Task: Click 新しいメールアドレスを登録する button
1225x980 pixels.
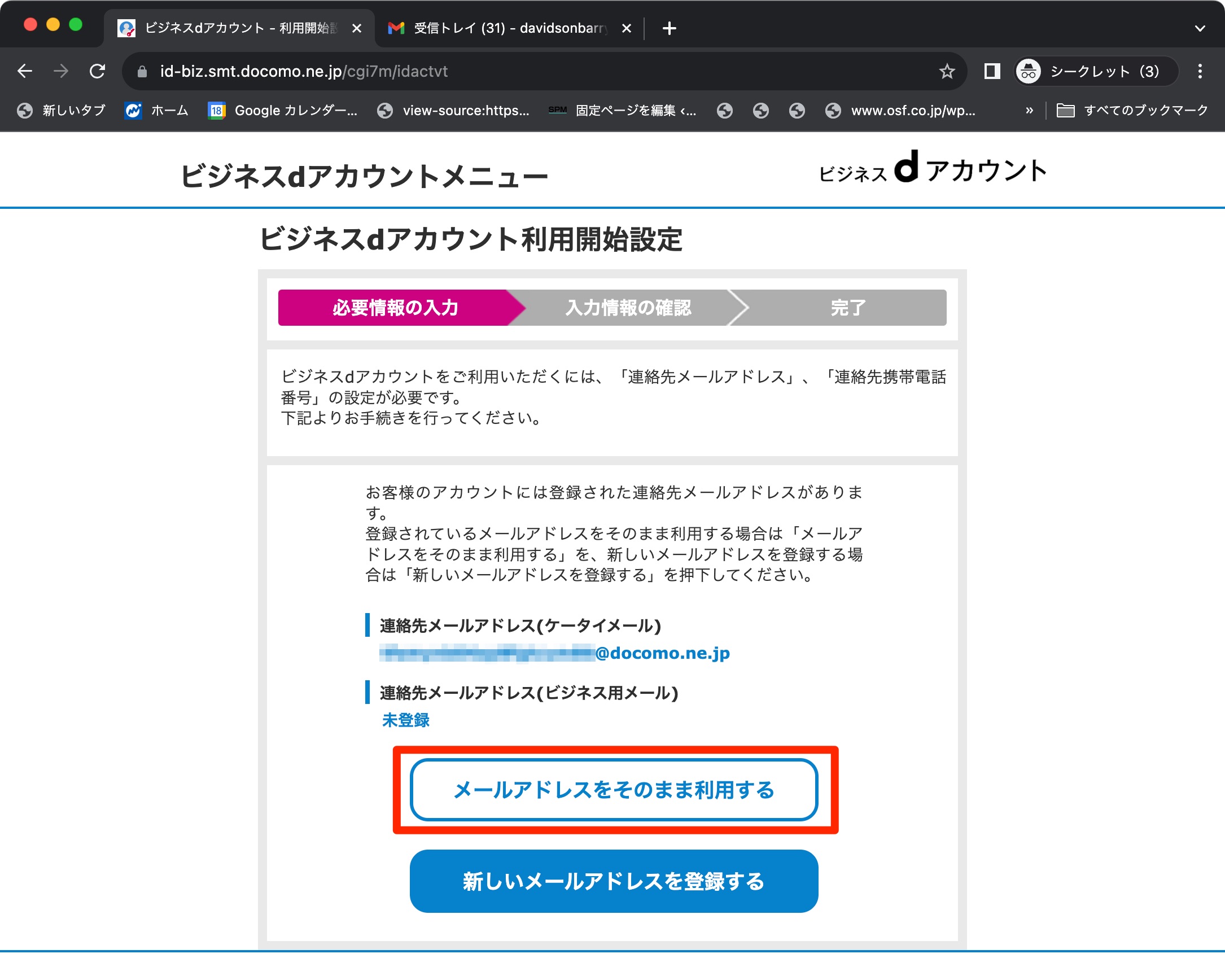Action: pos(614,881)
